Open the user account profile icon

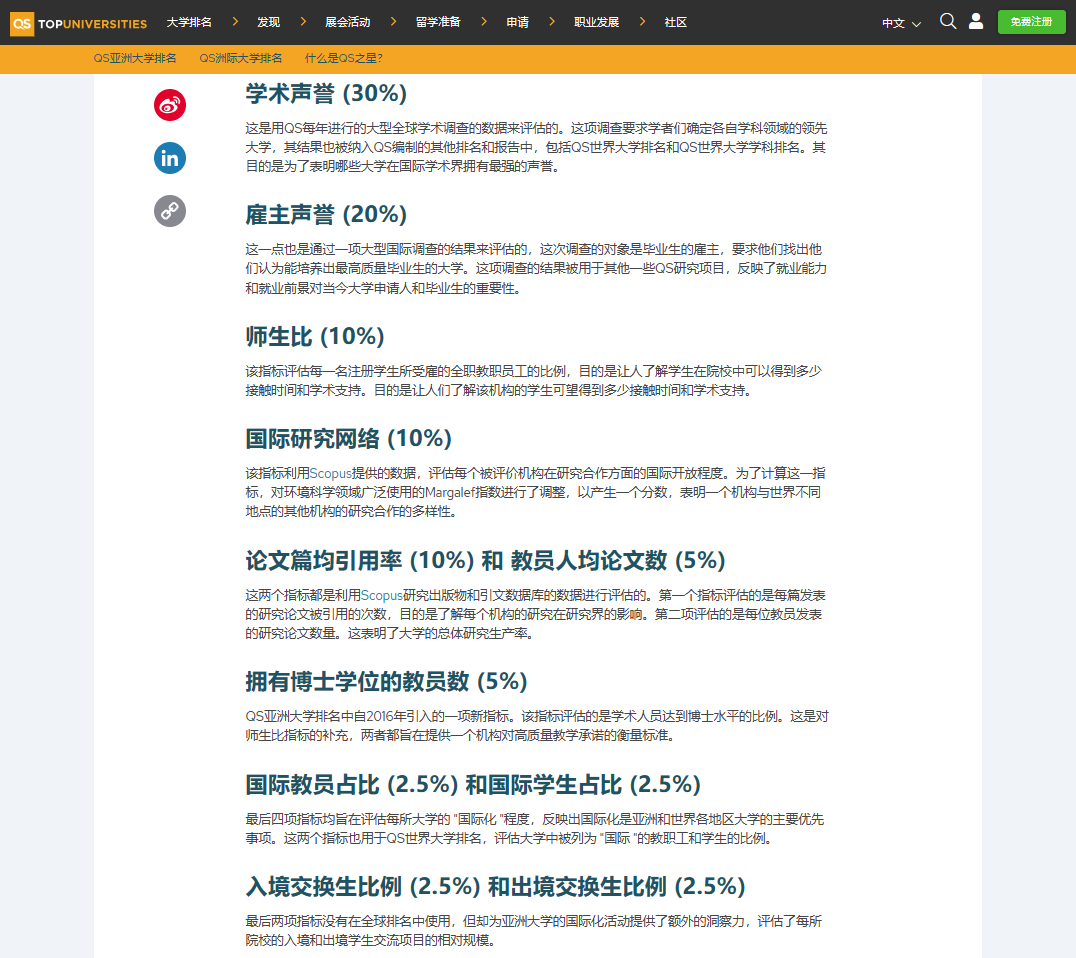976,21
